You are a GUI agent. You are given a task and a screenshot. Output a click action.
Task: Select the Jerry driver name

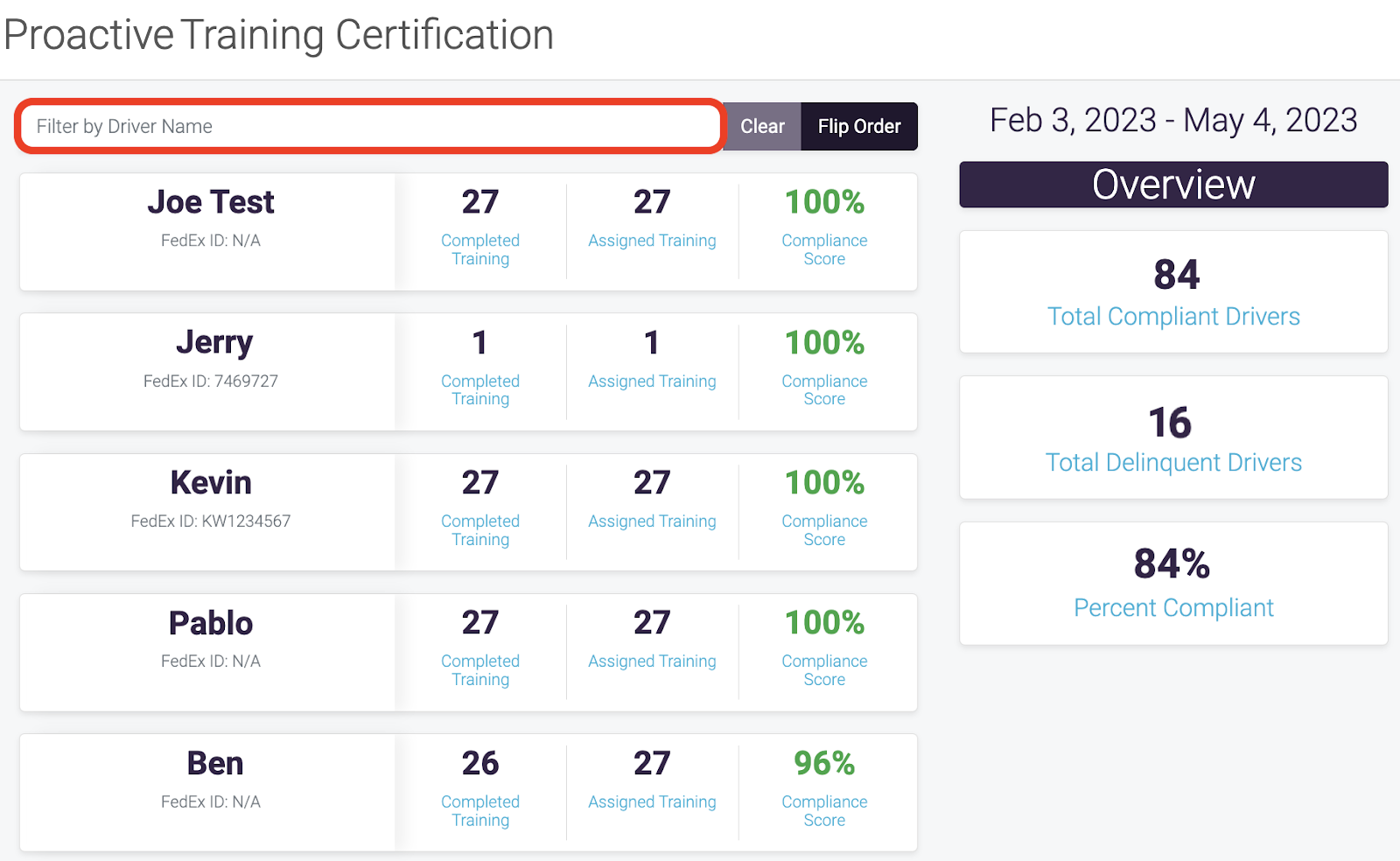[x=214, y=342]
